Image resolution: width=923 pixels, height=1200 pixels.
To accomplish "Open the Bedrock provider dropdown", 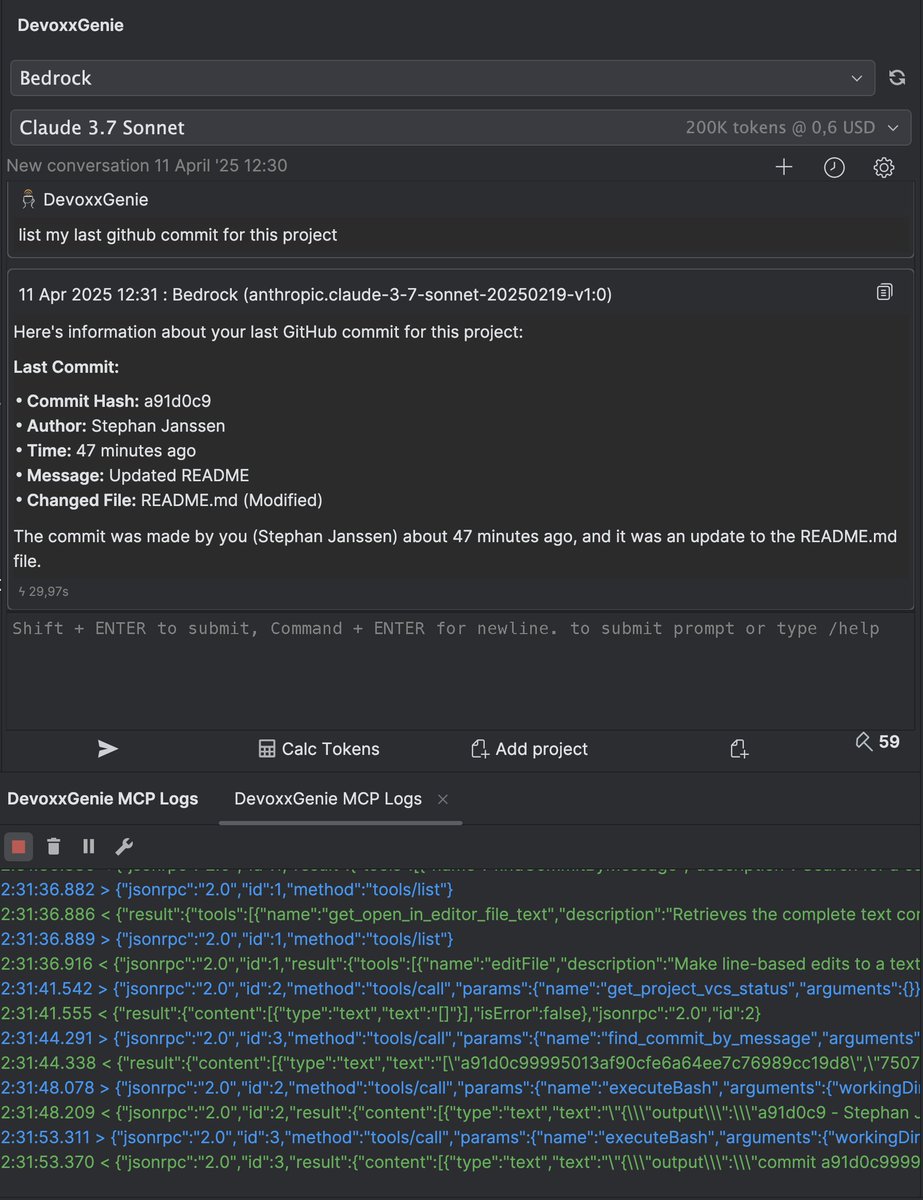I will [444, 78].
